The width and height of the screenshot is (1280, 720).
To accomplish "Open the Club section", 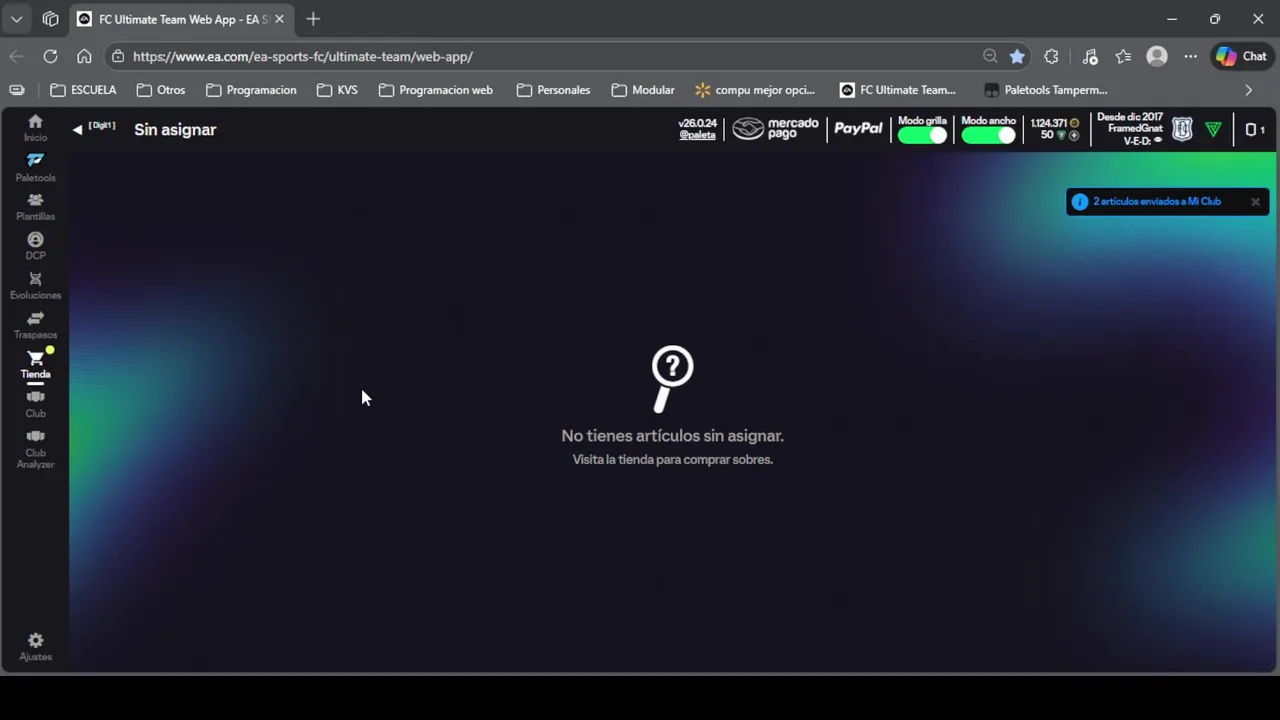I will (x=35, y=404).
